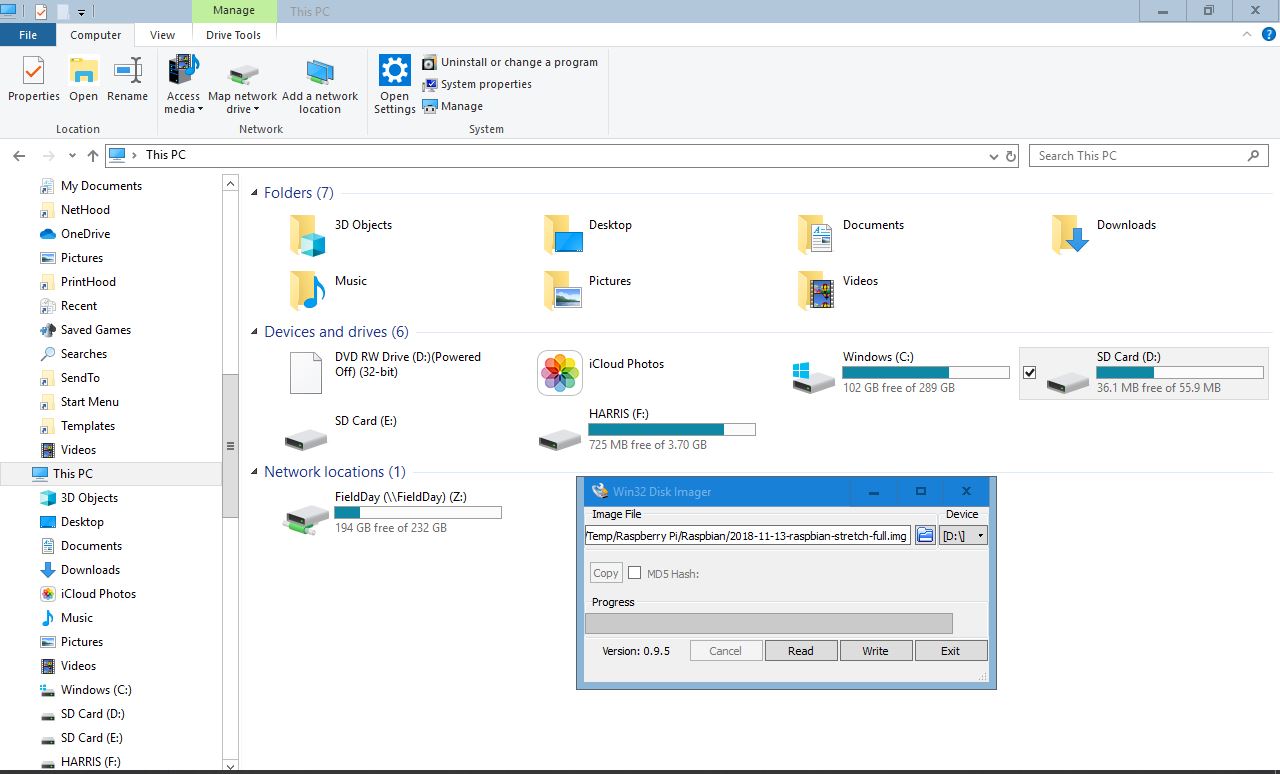The width and height of the screenshot is (1280, 774).
Task: Click the Manage contextual tab
Action: (x=234, y=11)
